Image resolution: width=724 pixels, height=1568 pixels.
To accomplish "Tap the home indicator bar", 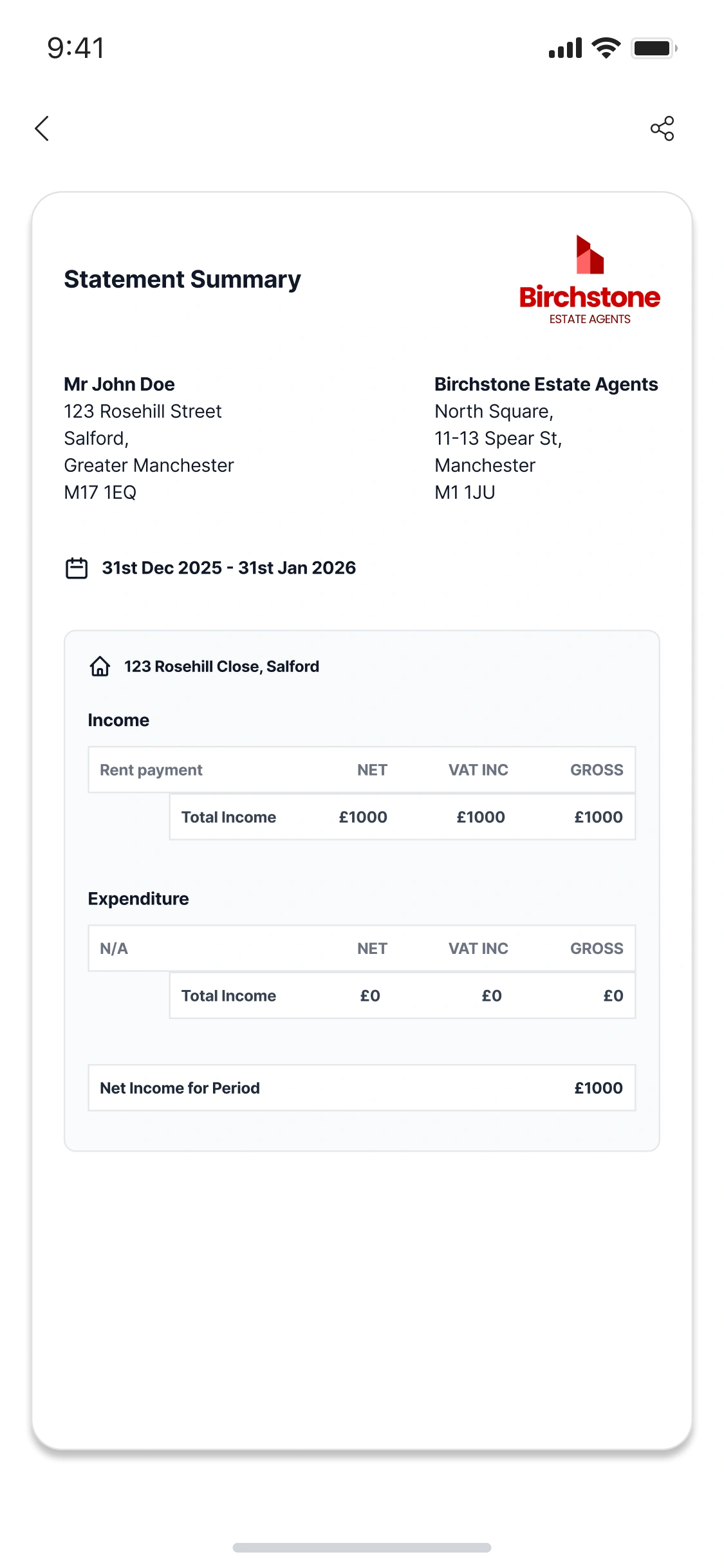I will [x=362, y=1547].
